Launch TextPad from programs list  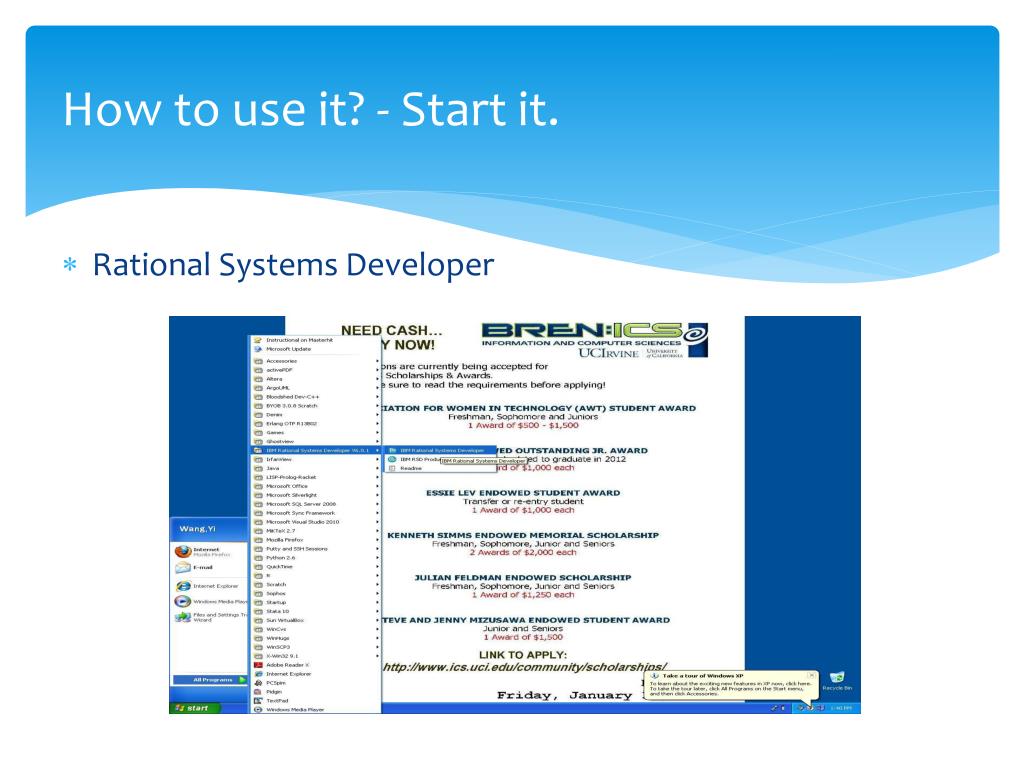315,701
